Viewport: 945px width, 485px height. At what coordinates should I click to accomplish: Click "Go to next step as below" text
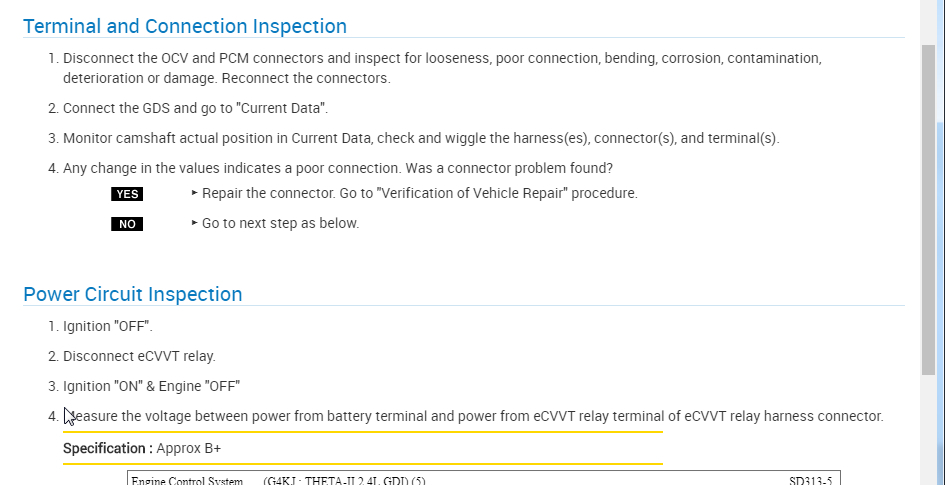click(280, 223)
